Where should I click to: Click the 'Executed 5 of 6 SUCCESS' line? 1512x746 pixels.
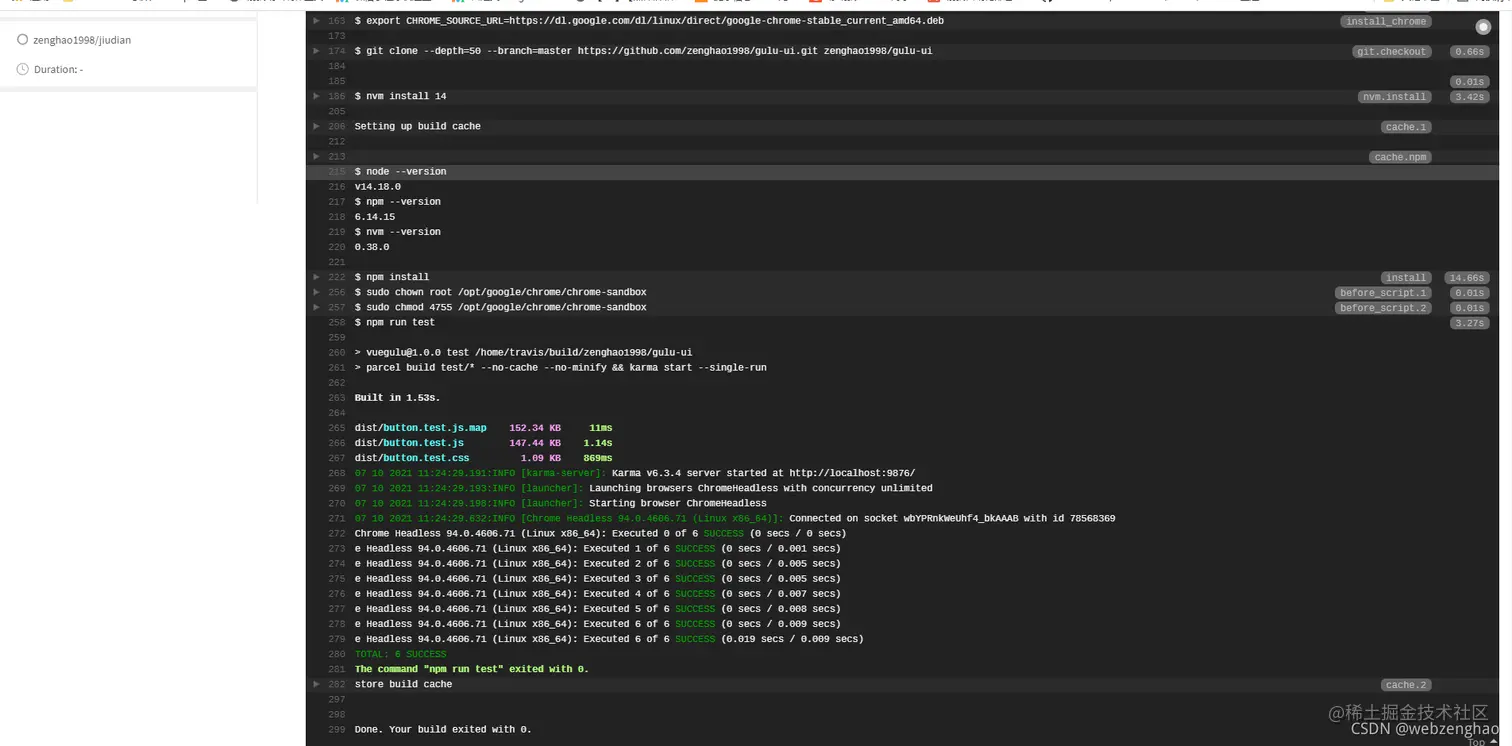pos(597,608)
